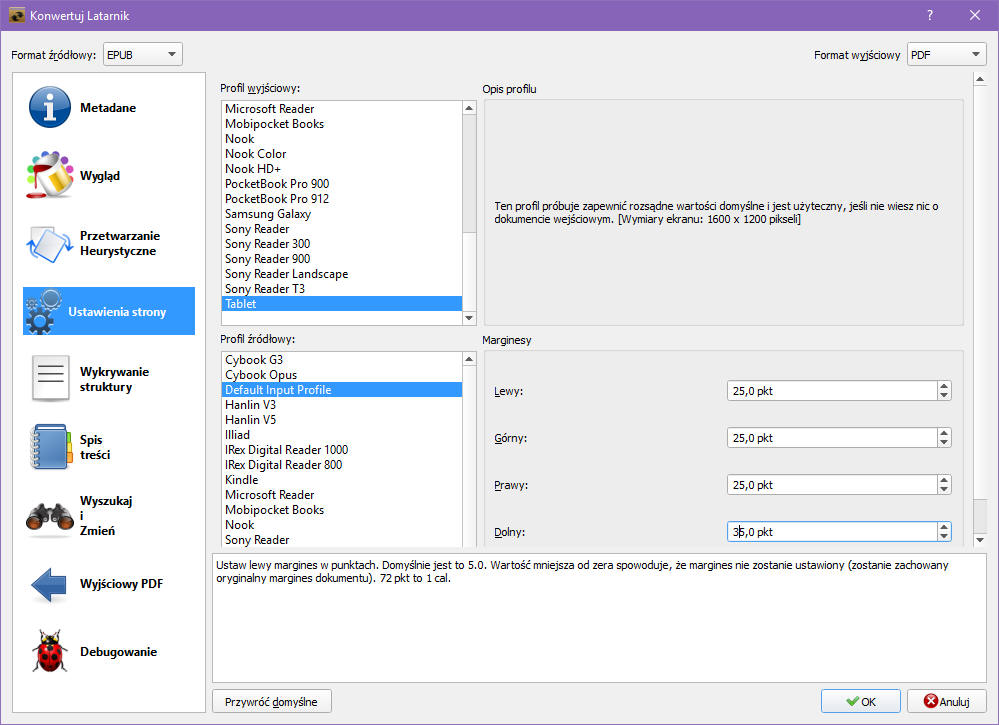Open Przetwarzanie Heurystyczne icon
The image size is (999, 725).
tap(49, 244)
